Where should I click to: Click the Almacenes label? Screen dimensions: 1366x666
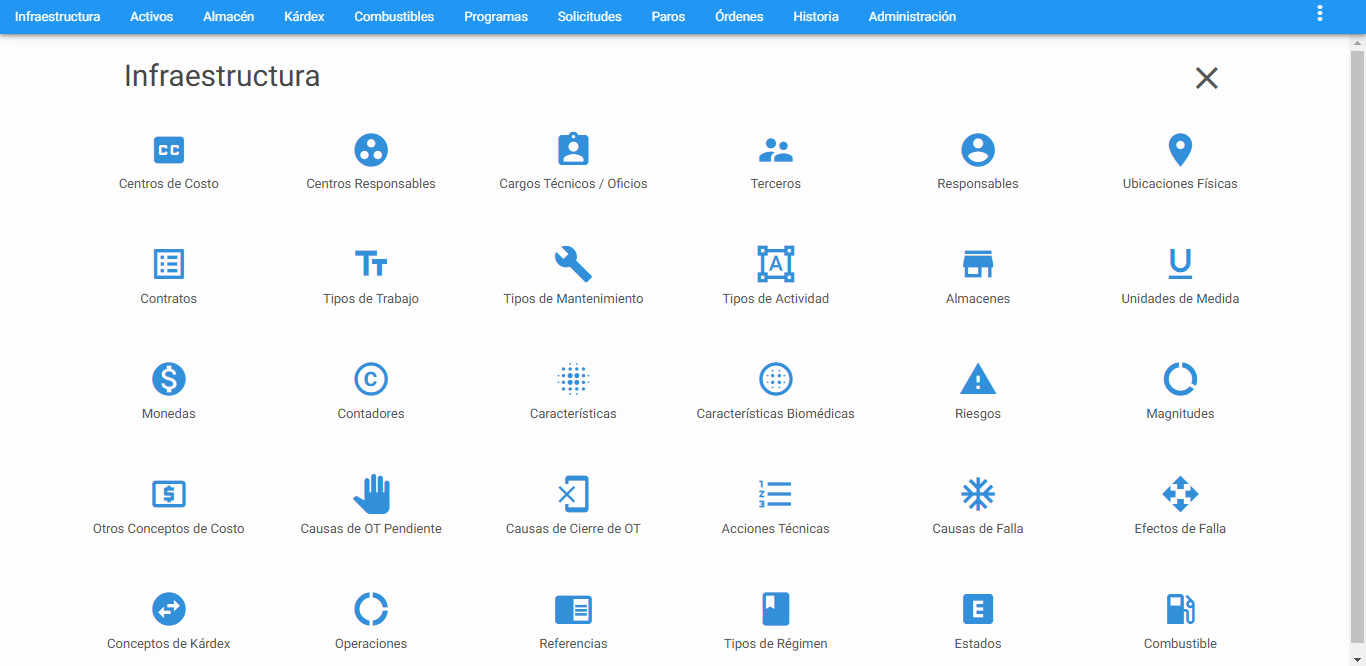click(978, 299)
